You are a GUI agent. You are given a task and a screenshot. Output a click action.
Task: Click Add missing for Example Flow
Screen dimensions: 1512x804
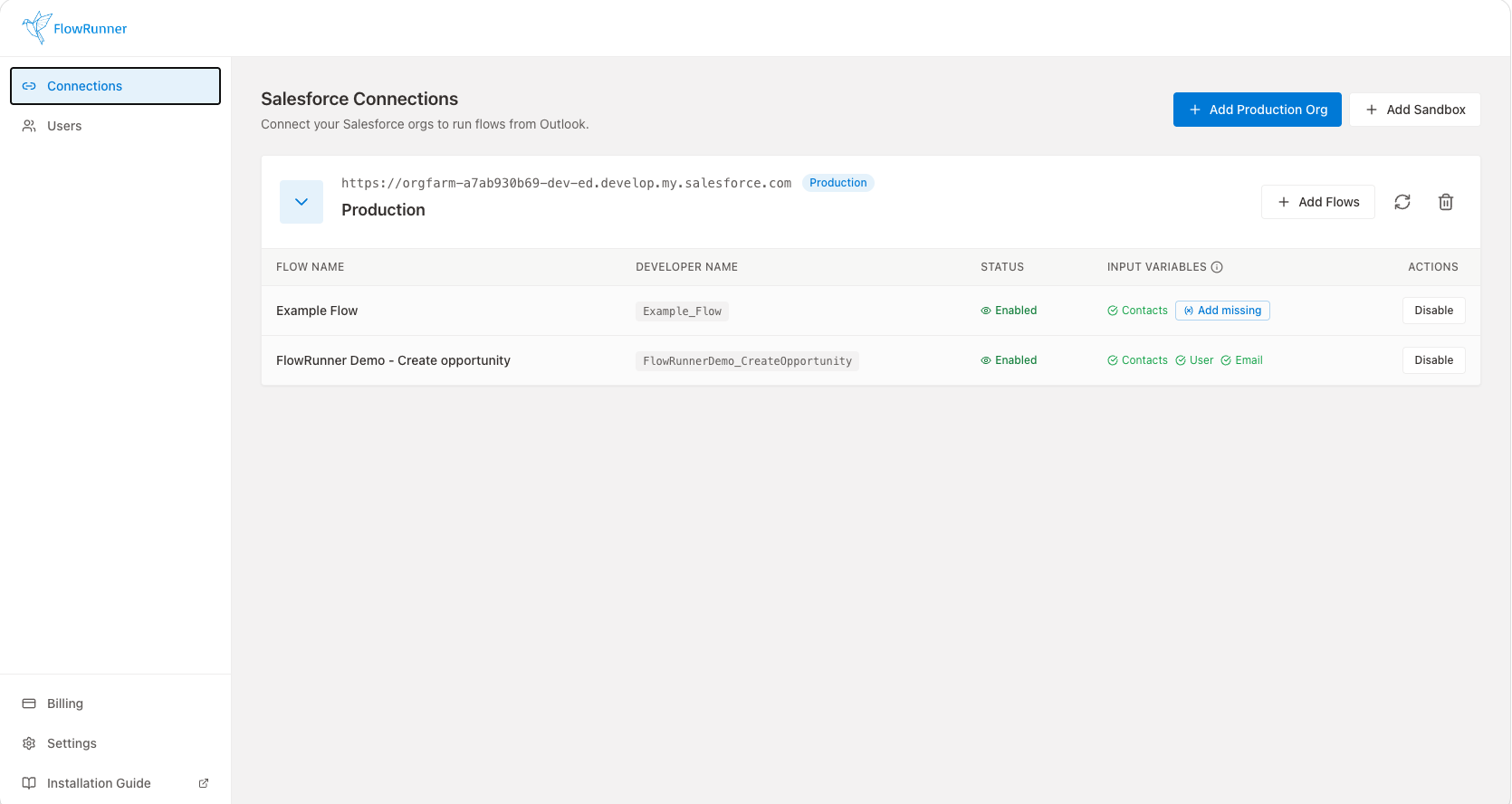pos(1222,311)
